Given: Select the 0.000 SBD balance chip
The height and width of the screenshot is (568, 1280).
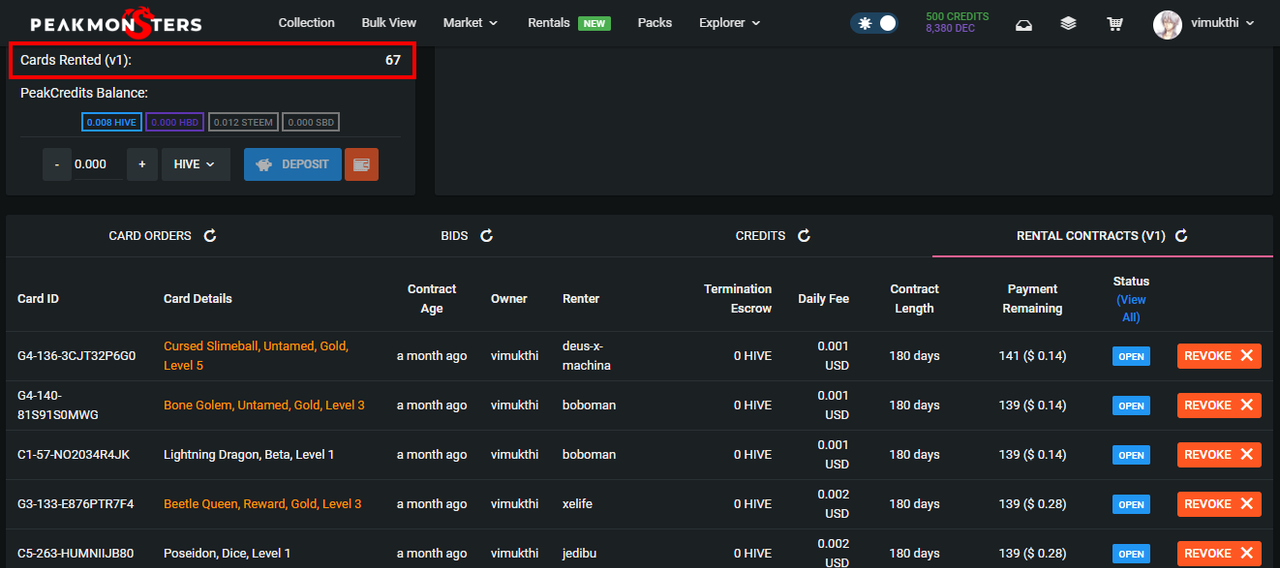Looking at the screenshot, I should coord(311,122).
